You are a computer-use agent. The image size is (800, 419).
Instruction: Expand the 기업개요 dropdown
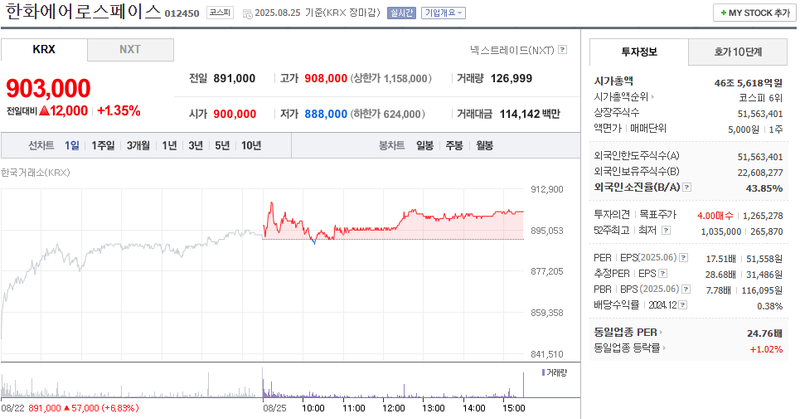click(443, 13)
